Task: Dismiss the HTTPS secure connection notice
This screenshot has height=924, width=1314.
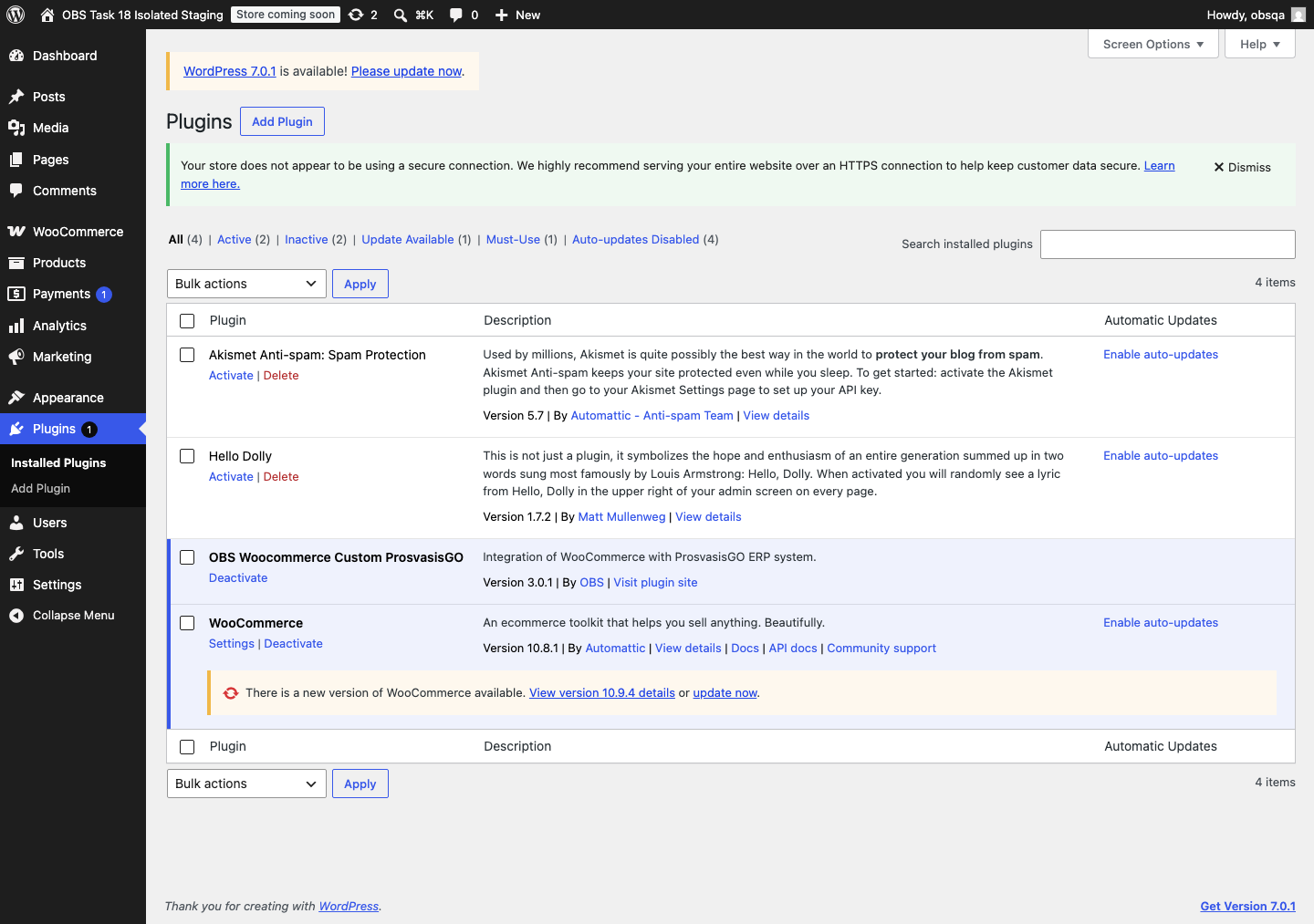Action: pos(1242,167)
